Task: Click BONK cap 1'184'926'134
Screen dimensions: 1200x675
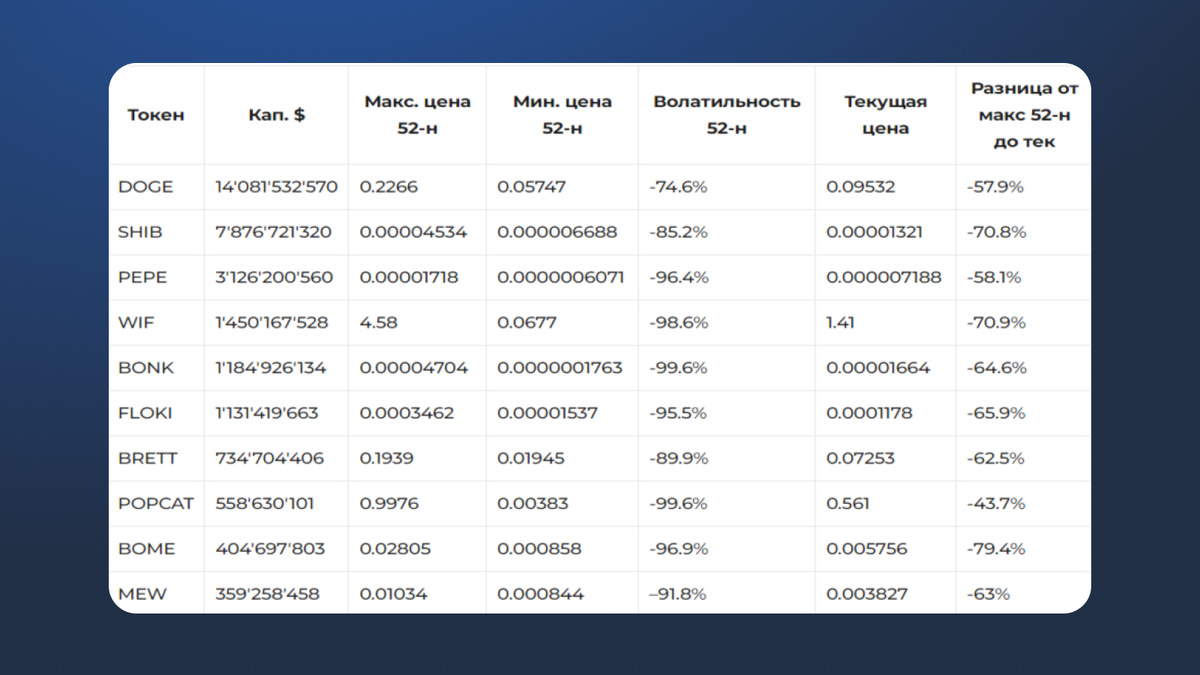Action: point(270,368)
